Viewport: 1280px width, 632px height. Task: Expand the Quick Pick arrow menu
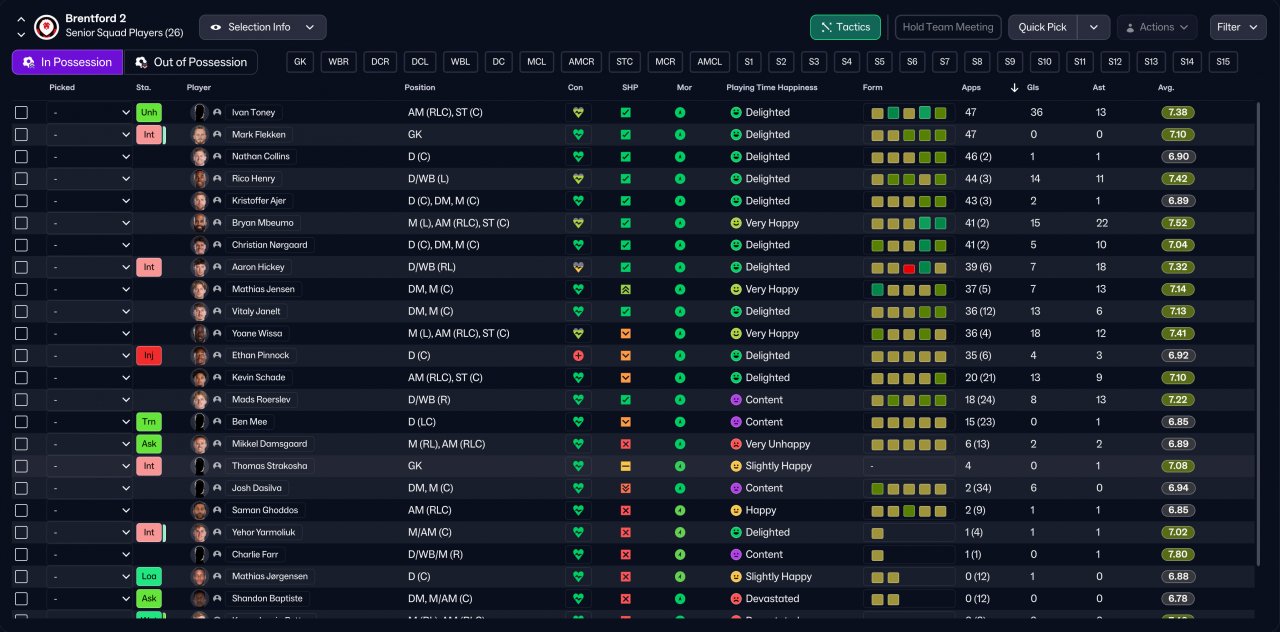pos(1095,27)
